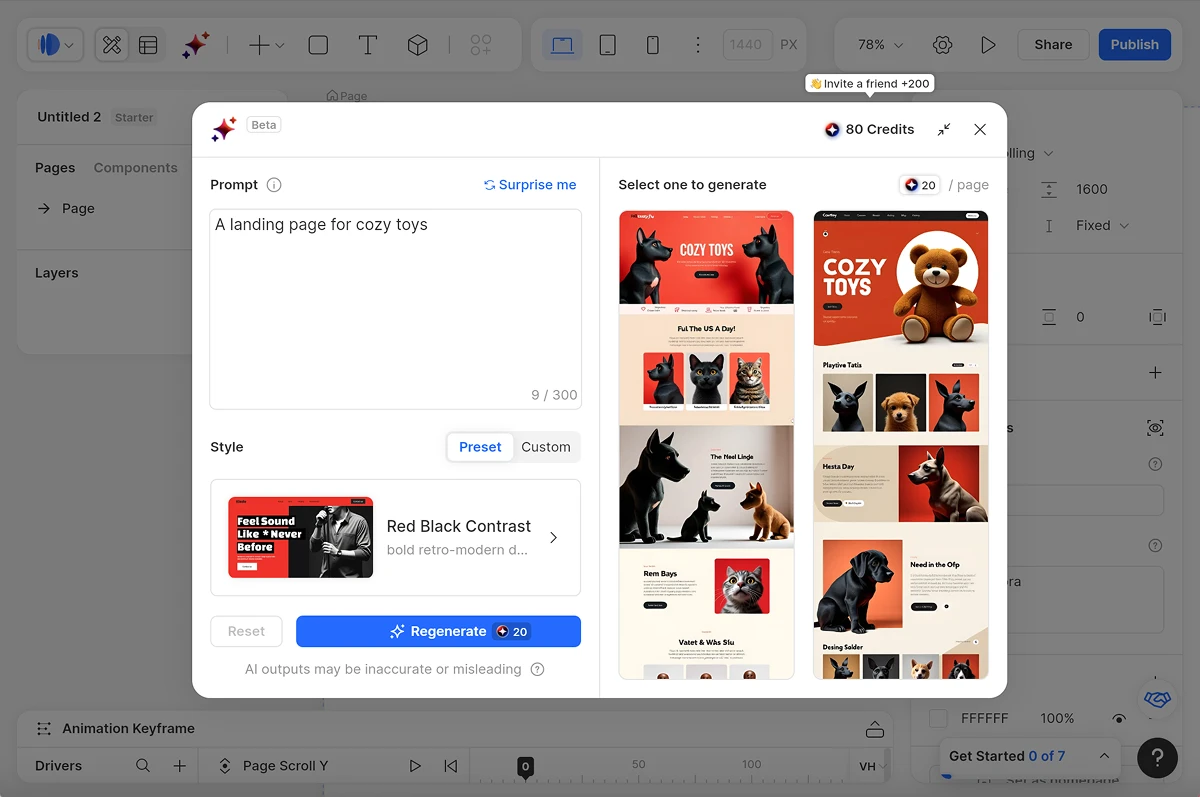
Task: Choose the Preset style tab
Action: tap(480, 447)
